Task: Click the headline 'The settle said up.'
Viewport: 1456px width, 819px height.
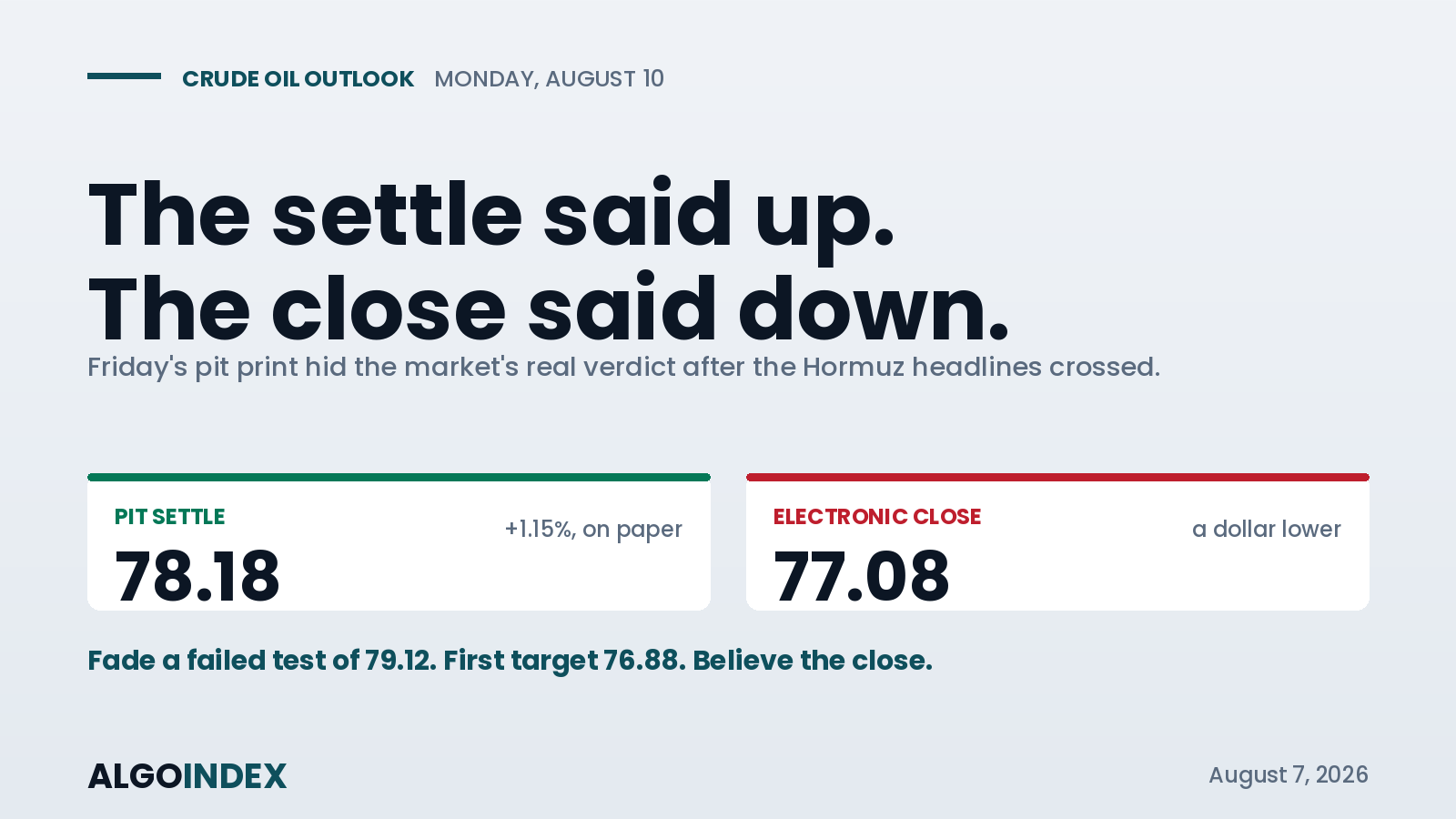Action: pyautogui.click(x=491, y=217)
